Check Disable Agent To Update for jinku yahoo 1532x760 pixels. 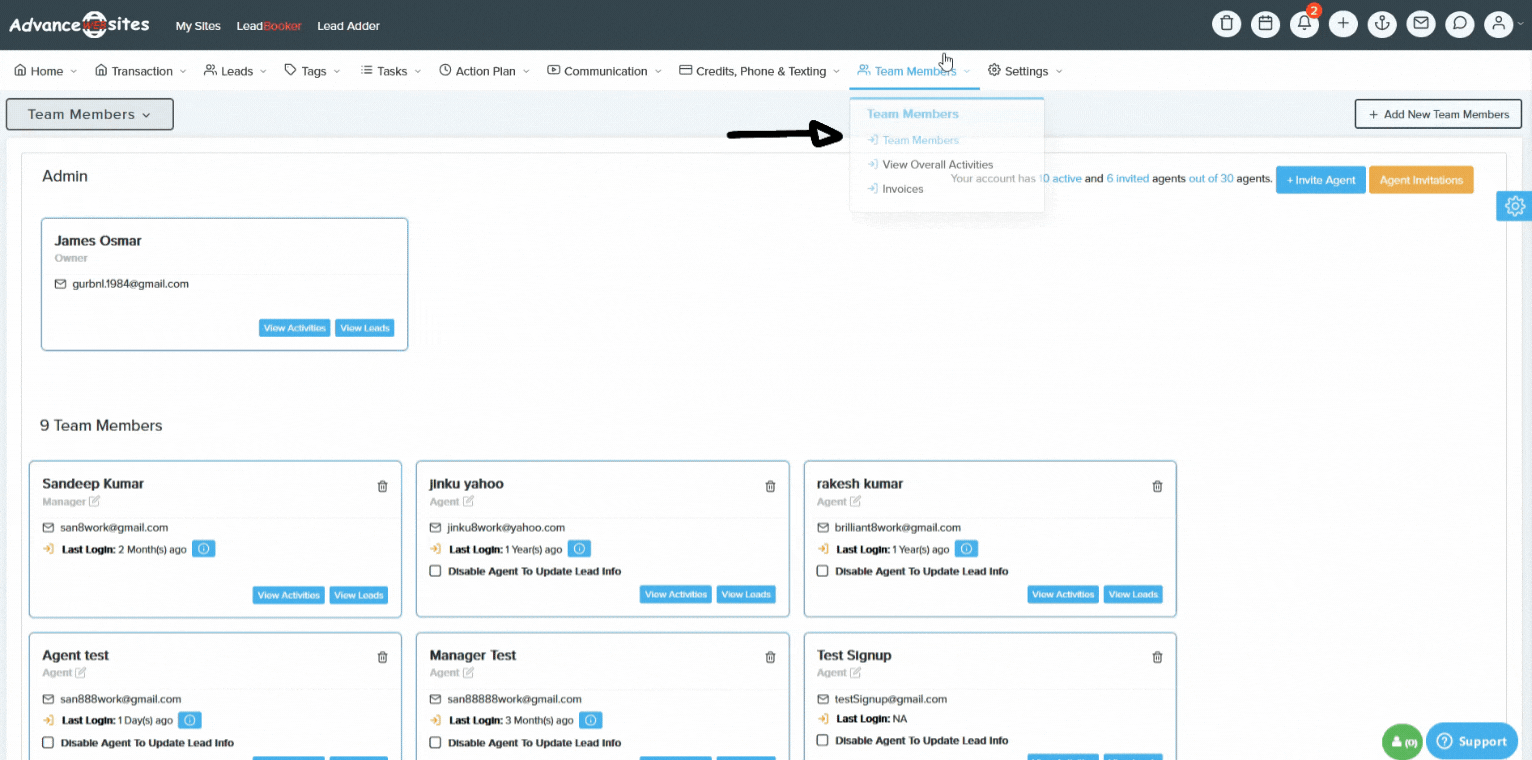click(x=435, y=571)
